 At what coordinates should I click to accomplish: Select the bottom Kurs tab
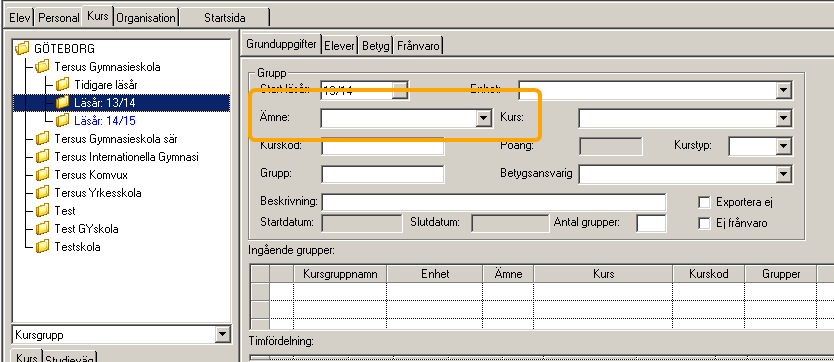click(x=26, y=356)
